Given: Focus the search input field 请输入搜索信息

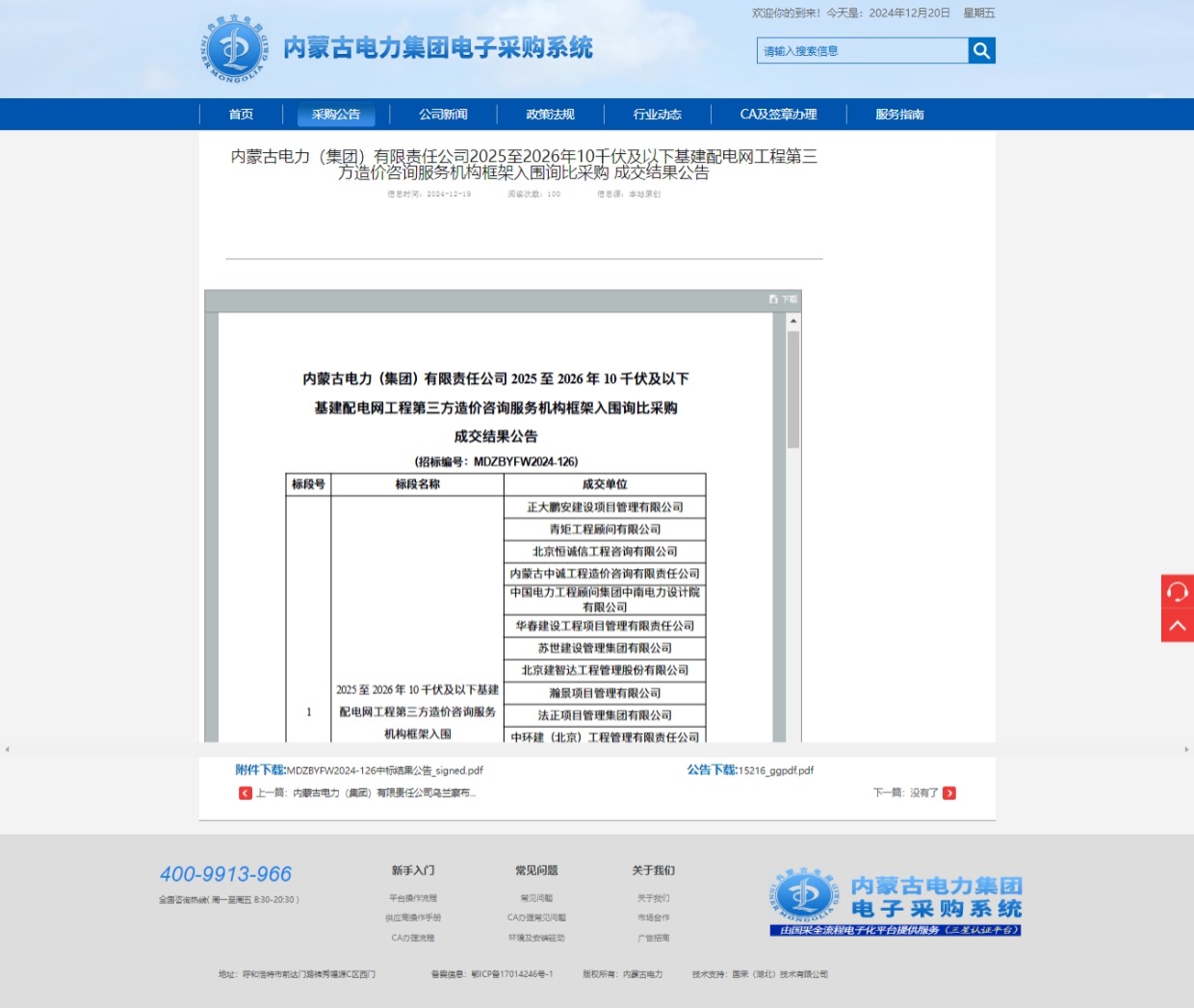Looking at the screenshot, I should pyautogui.click(x=862, y=51).
